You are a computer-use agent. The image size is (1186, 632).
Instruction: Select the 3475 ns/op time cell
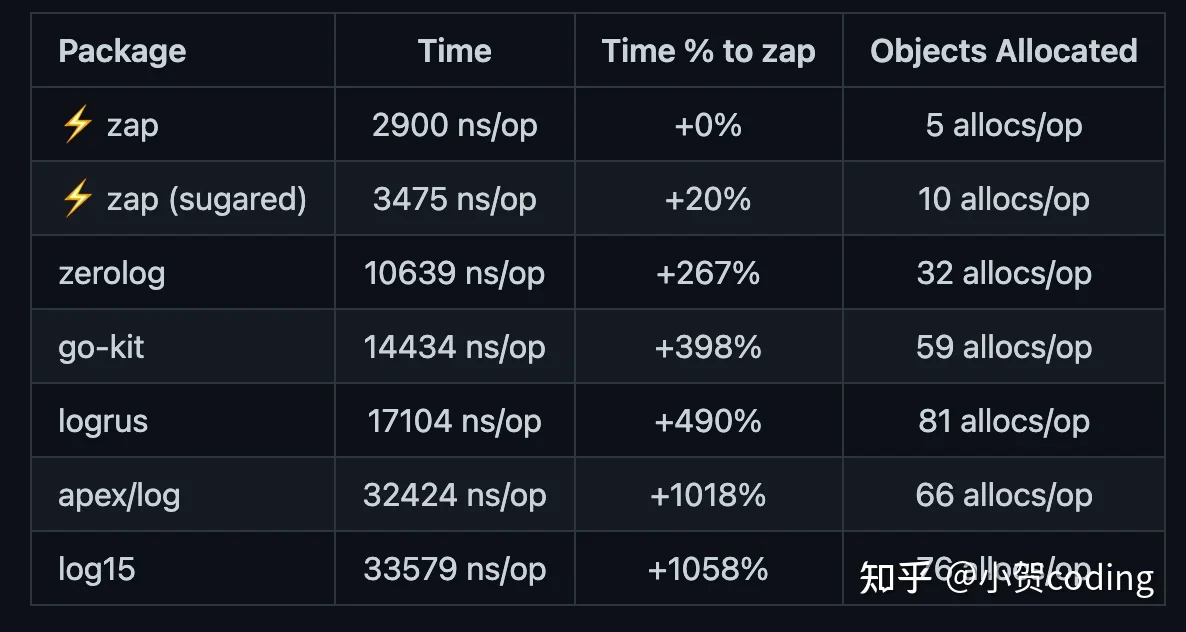[x=455, y=199]
